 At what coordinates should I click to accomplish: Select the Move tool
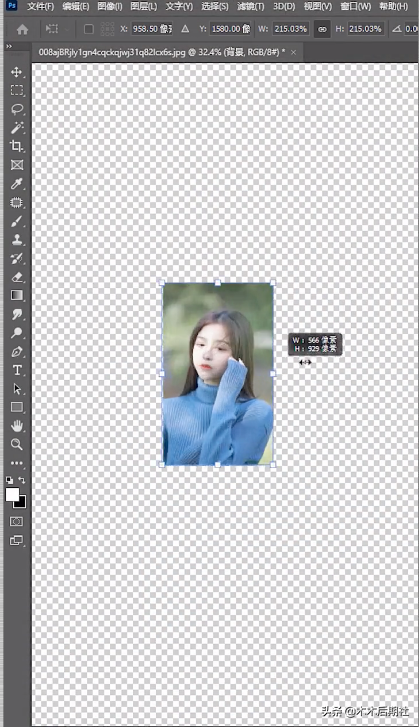17,72
